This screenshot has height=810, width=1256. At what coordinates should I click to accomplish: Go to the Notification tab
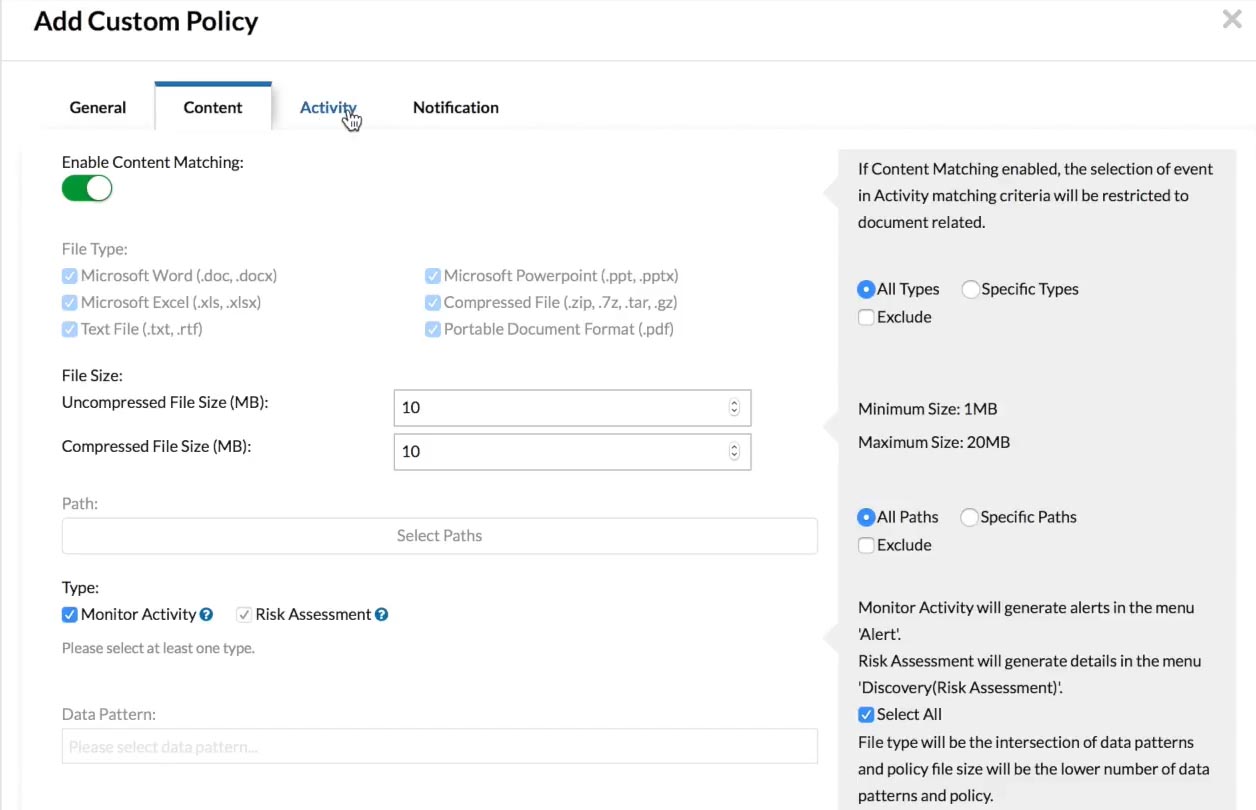pyautogui.click(x=455, y=108)
